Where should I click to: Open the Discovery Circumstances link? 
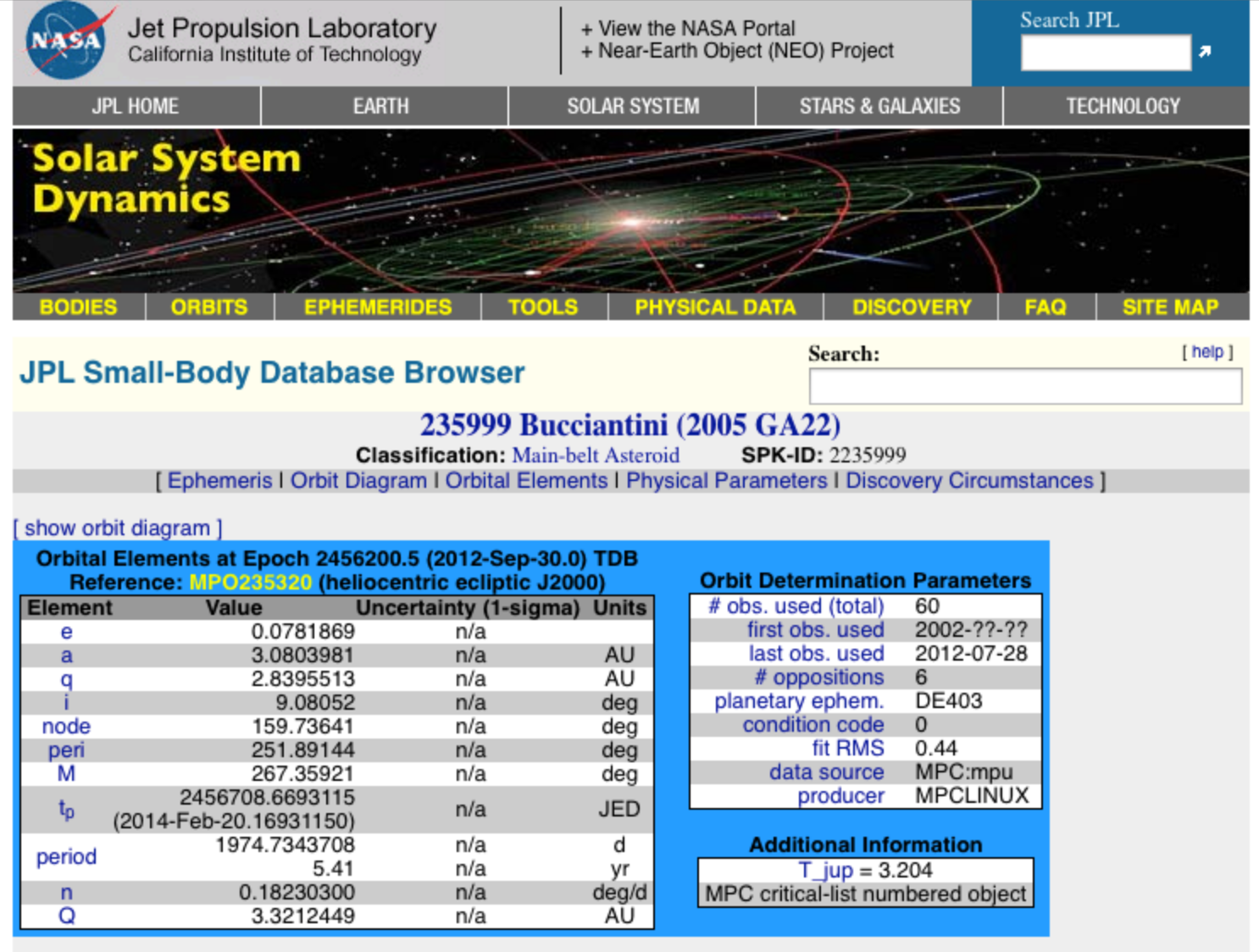click(969, 480)
